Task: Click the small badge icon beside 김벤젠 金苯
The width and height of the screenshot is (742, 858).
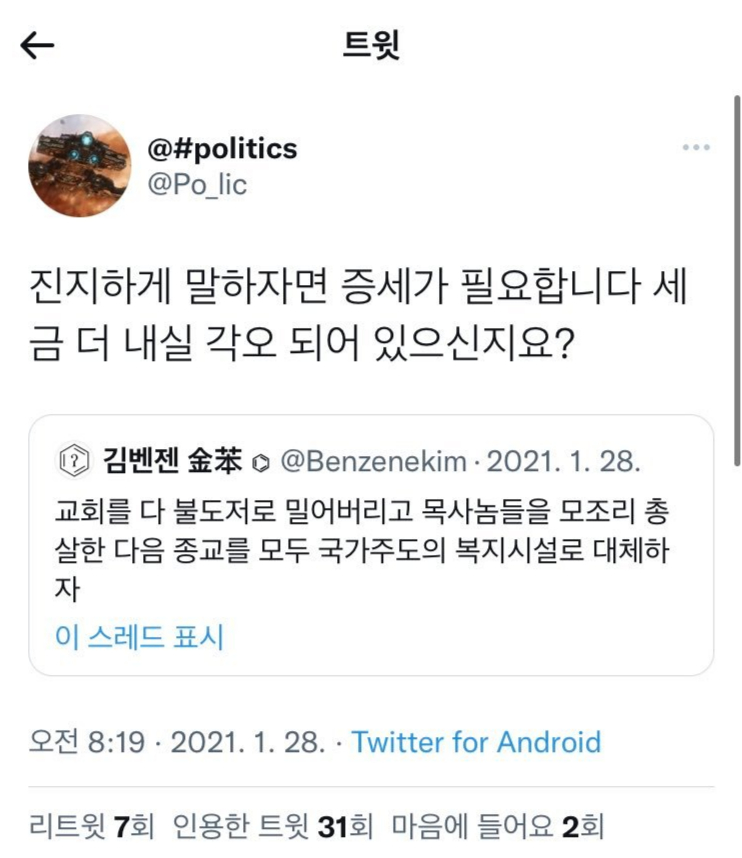Action: click(261, 463)
